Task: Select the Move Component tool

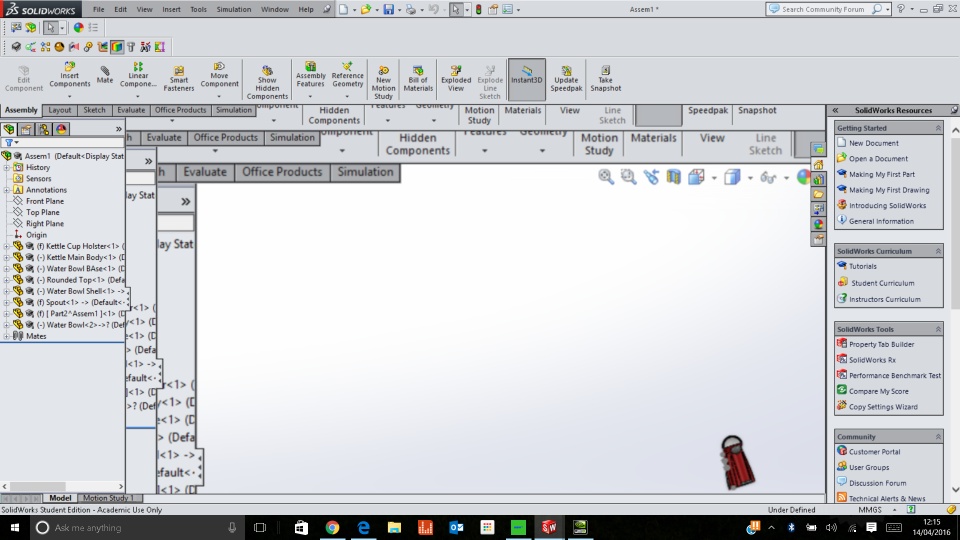Action: (x=219, y=74)
